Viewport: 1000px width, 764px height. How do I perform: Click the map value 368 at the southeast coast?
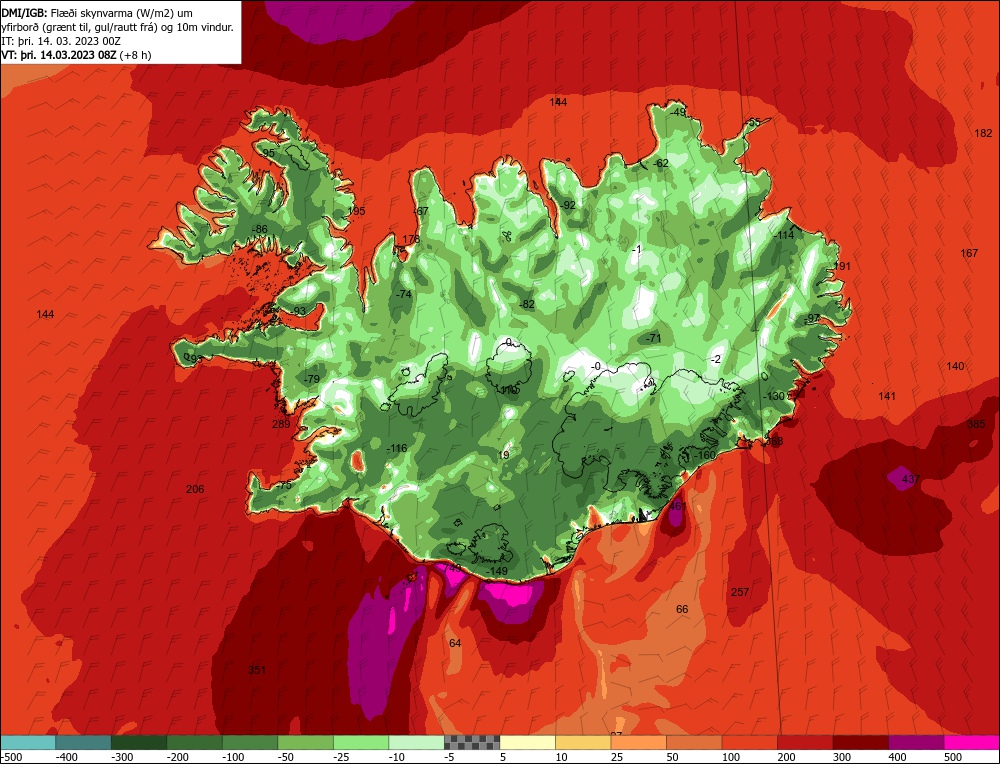coord(774,441)
